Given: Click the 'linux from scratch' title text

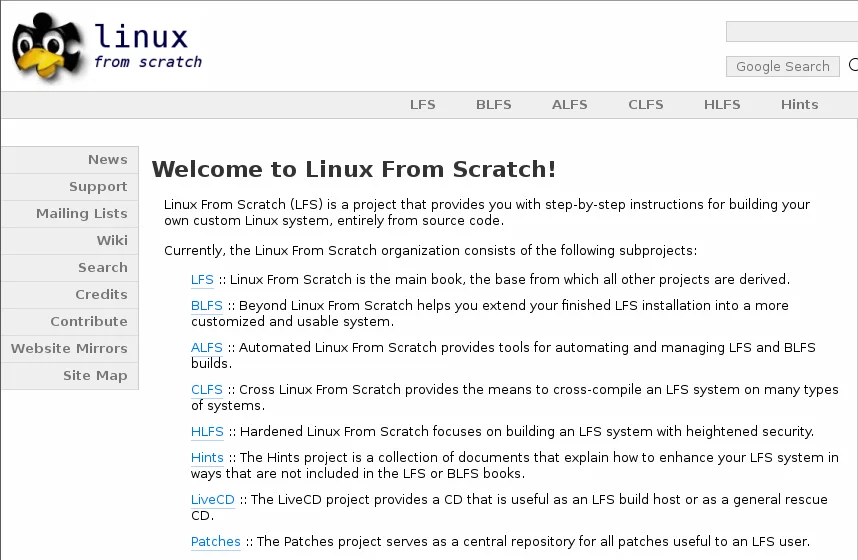Looking at the screenshot, I should click(x=148, y=46).
